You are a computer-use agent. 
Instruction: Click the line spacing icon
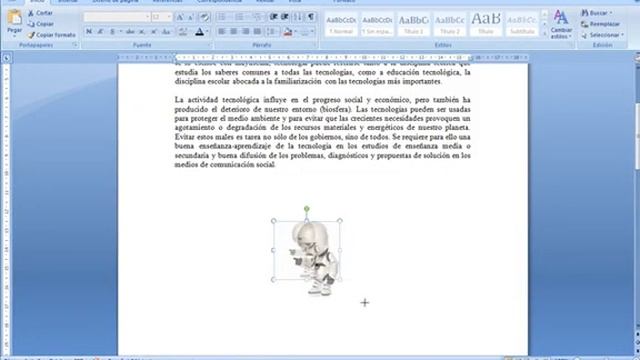click(270, 32)
